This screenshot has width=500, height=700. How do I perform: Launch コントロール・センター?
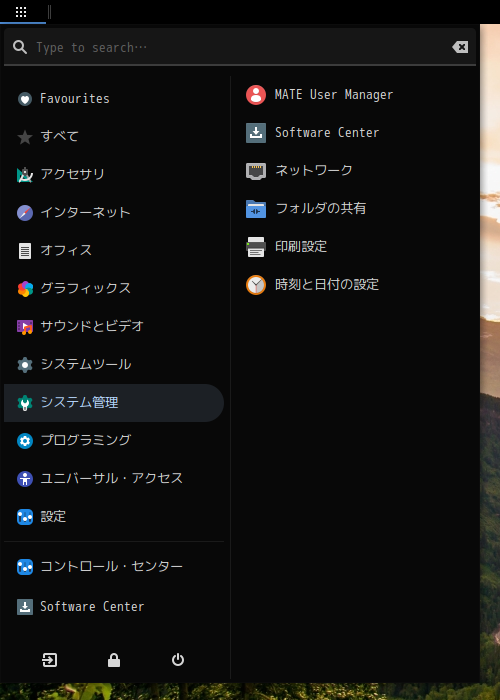tap(114, 567)
